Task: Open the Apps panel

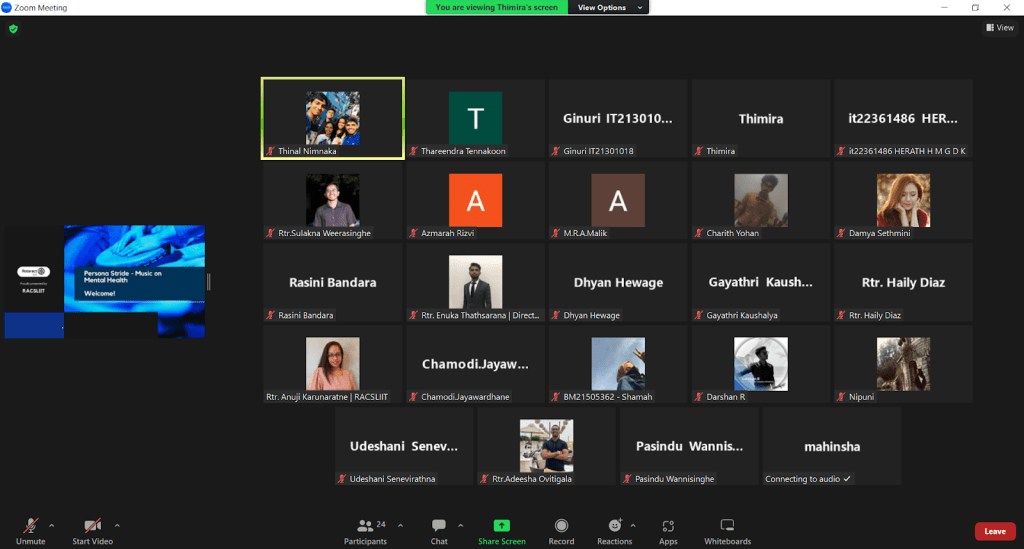Action: (x=668, y=526)
